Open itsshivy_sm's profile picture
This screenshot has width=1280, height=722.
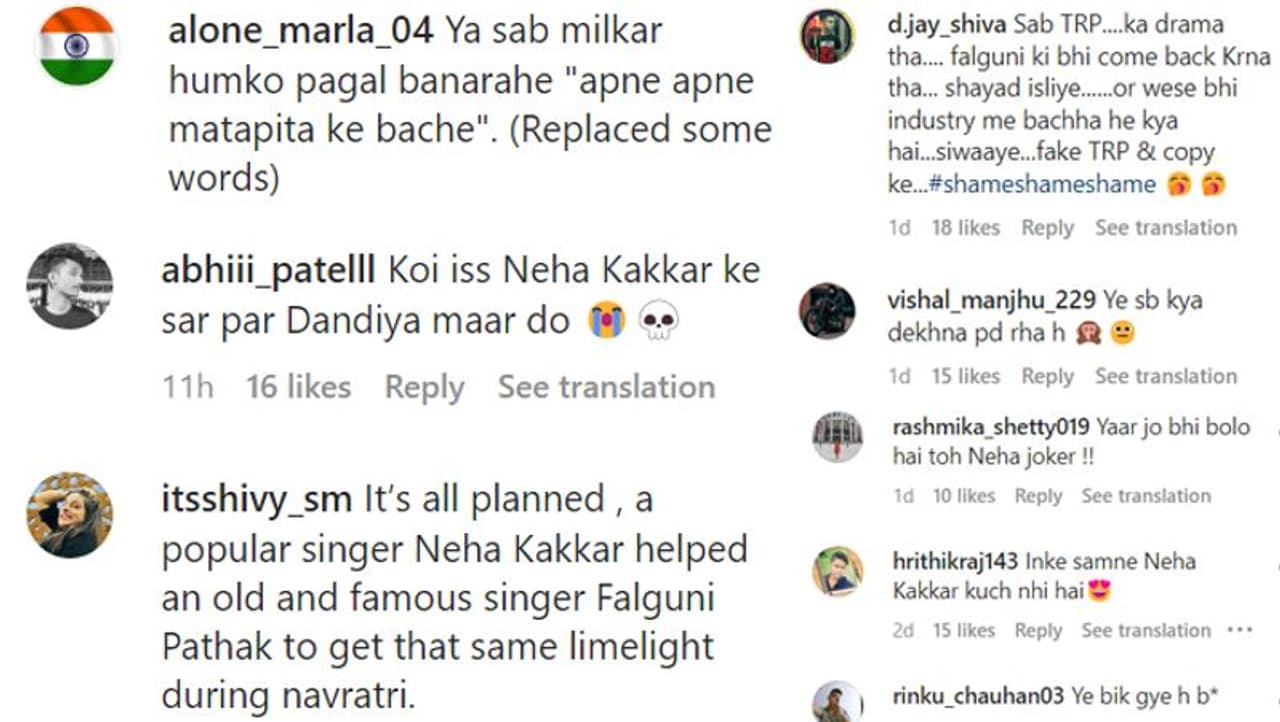point(69,514)
